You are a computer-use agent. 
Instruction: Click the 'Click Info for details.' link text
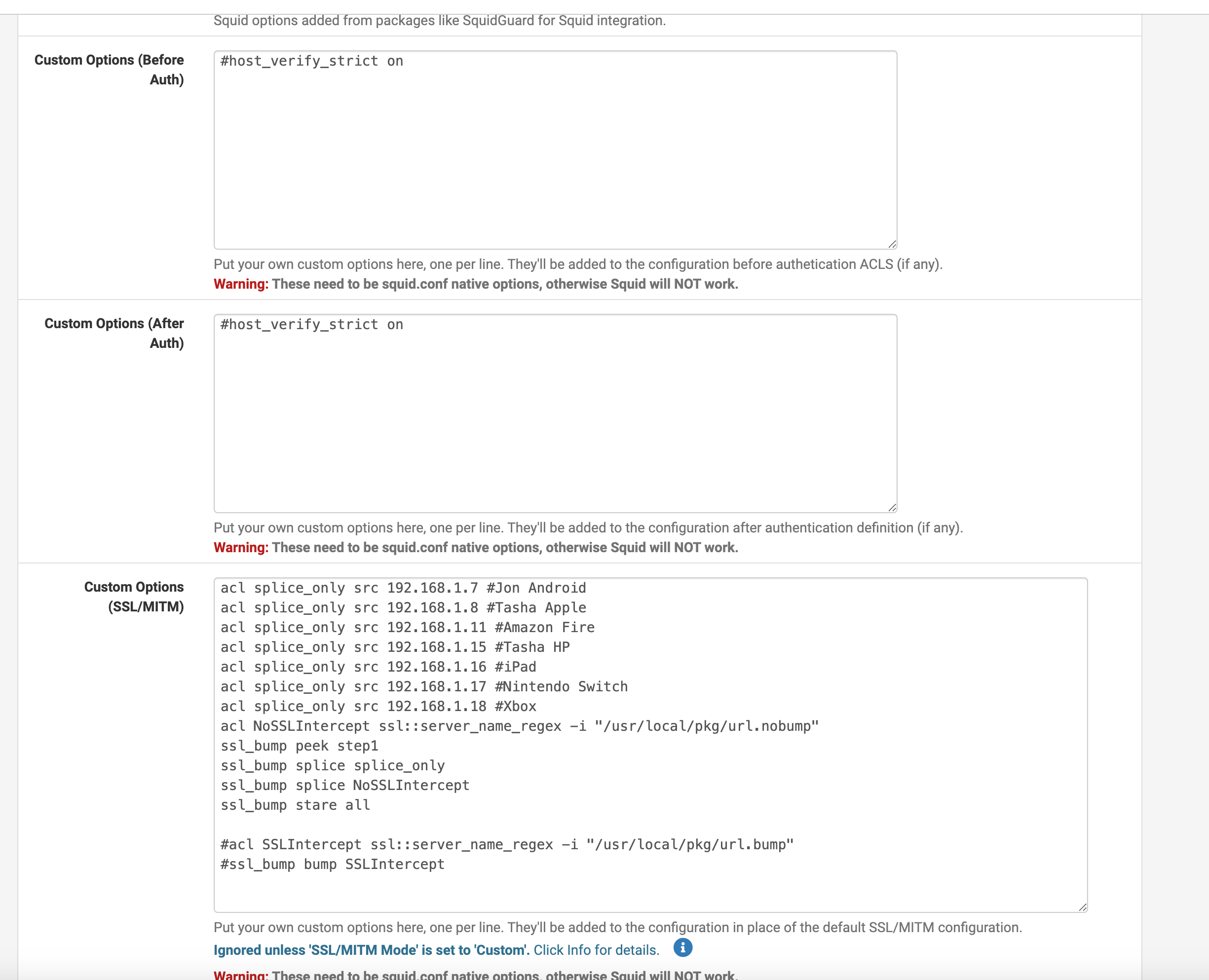[596, 950]
